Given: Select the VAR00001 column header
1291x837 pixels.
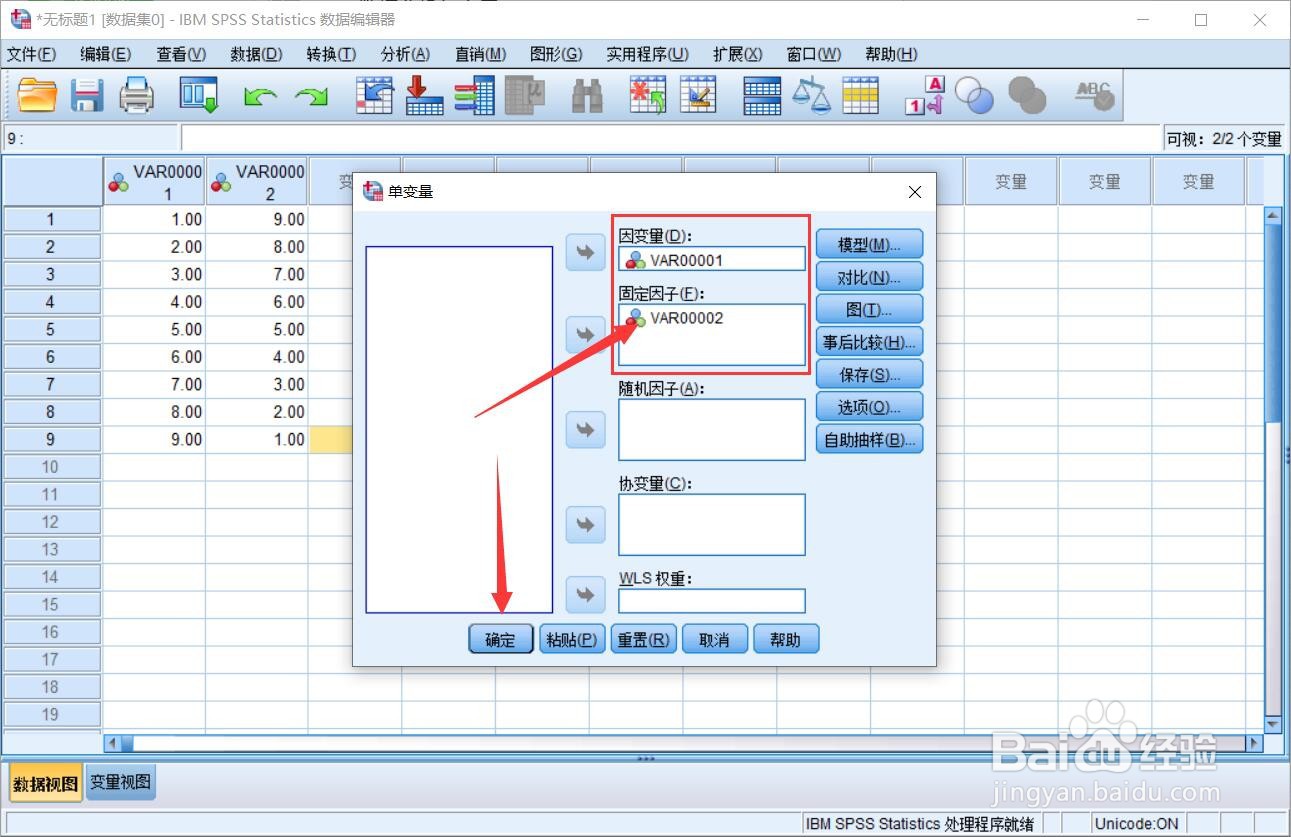Looking at the screenshot, I should 154,181.
